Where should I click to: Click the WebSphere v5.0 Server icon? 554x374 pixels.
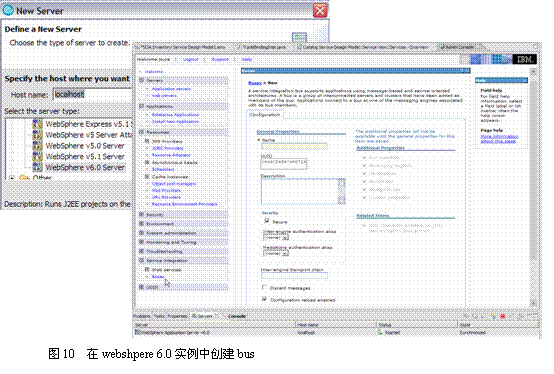[x=37, y=146]
